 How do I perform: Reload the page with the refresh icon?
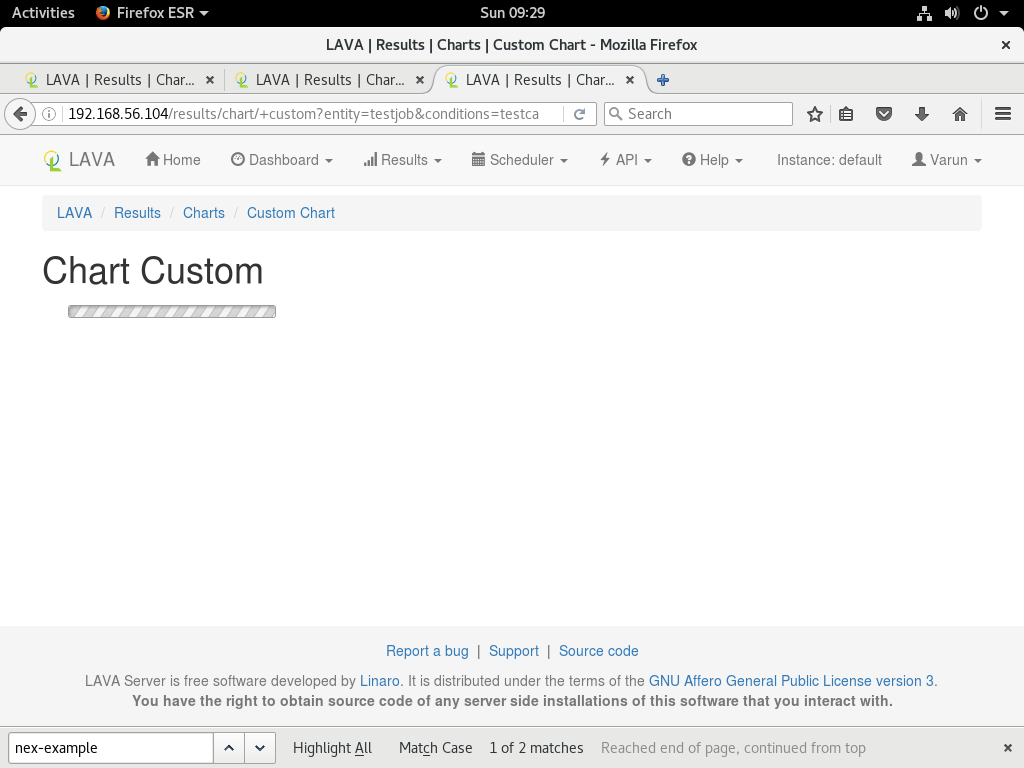(579, 114)
